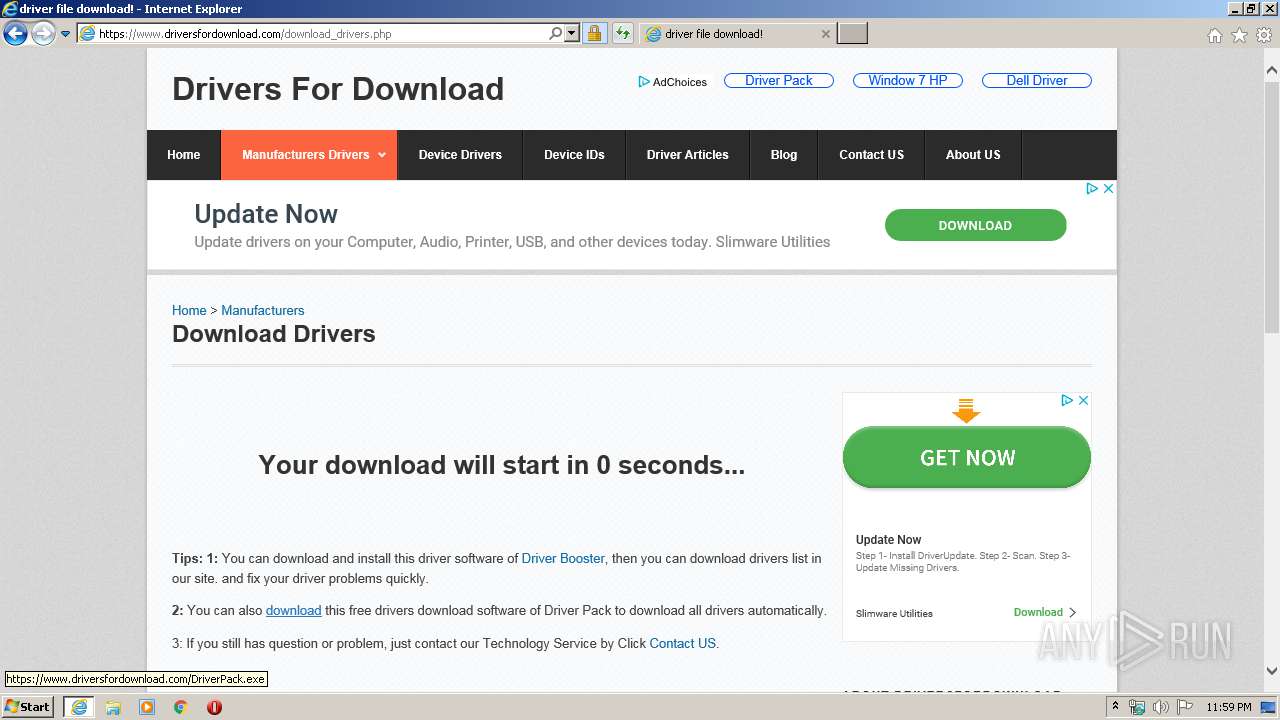The width and height of the screenshot is (1280, 720).
Task: Click the red Opera taskbar icon
Action: [x=214, y=707]
